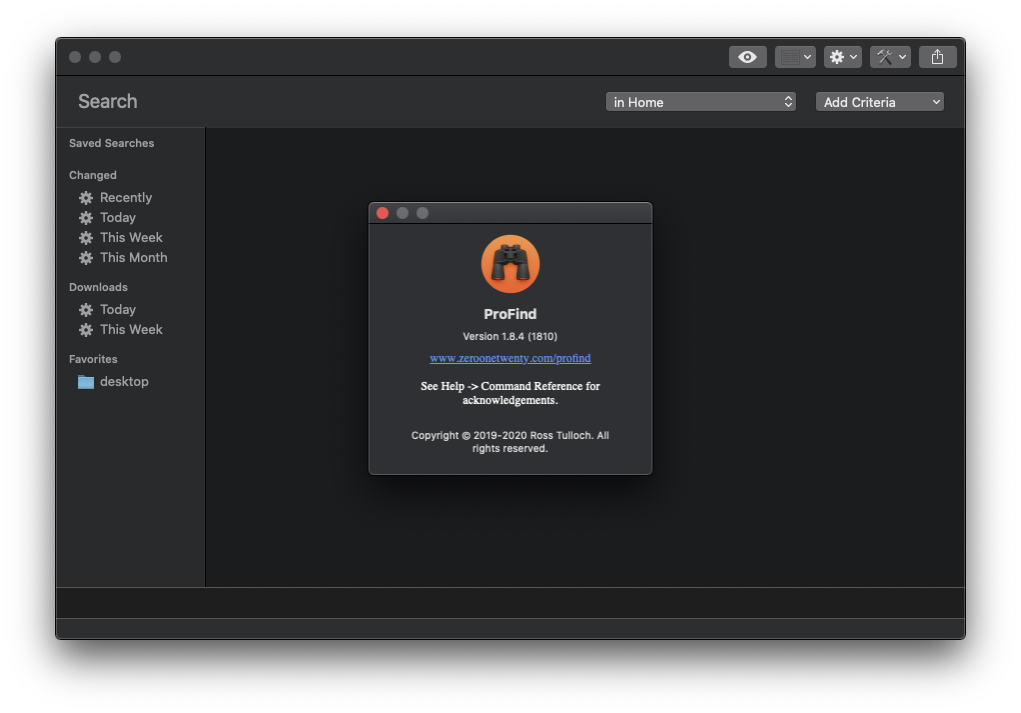The height and width of the screenshot is (713, 1021).
Task: Open the tools hammer-and-wrench dropdown
Action: [x=890, y=57]
